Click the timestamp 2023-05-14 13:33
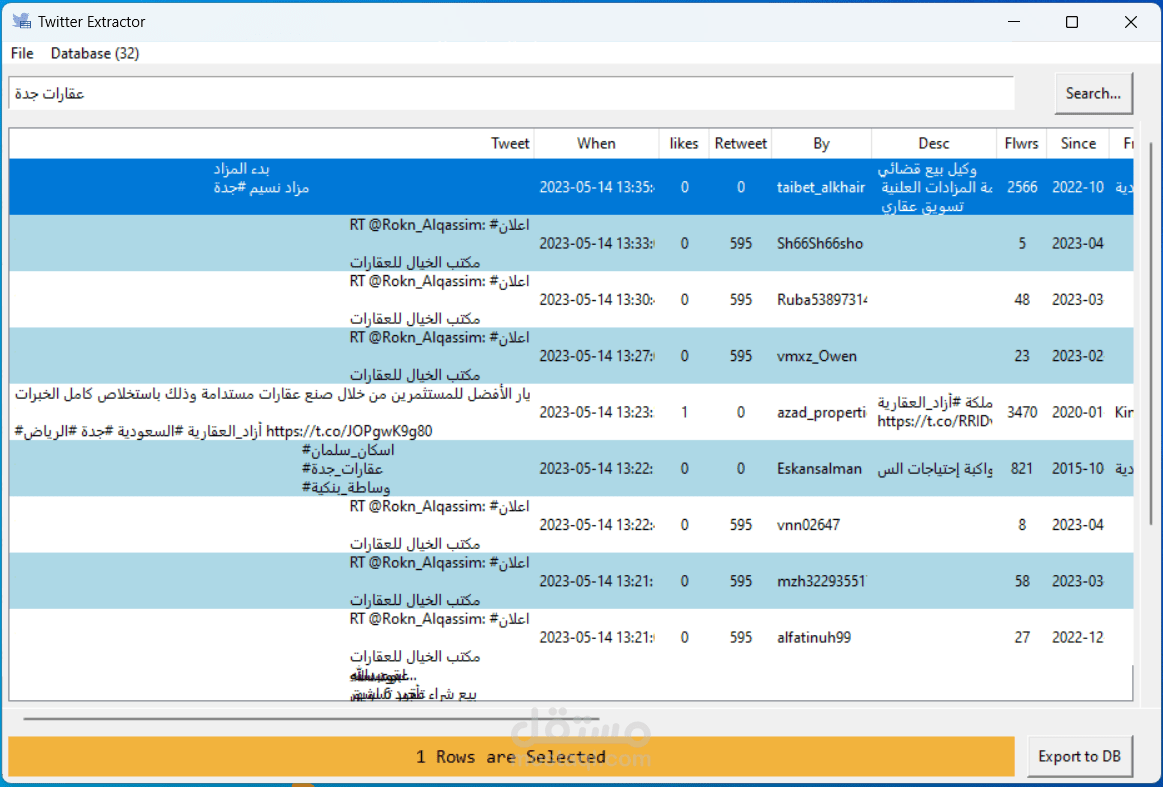 point(596,243)
